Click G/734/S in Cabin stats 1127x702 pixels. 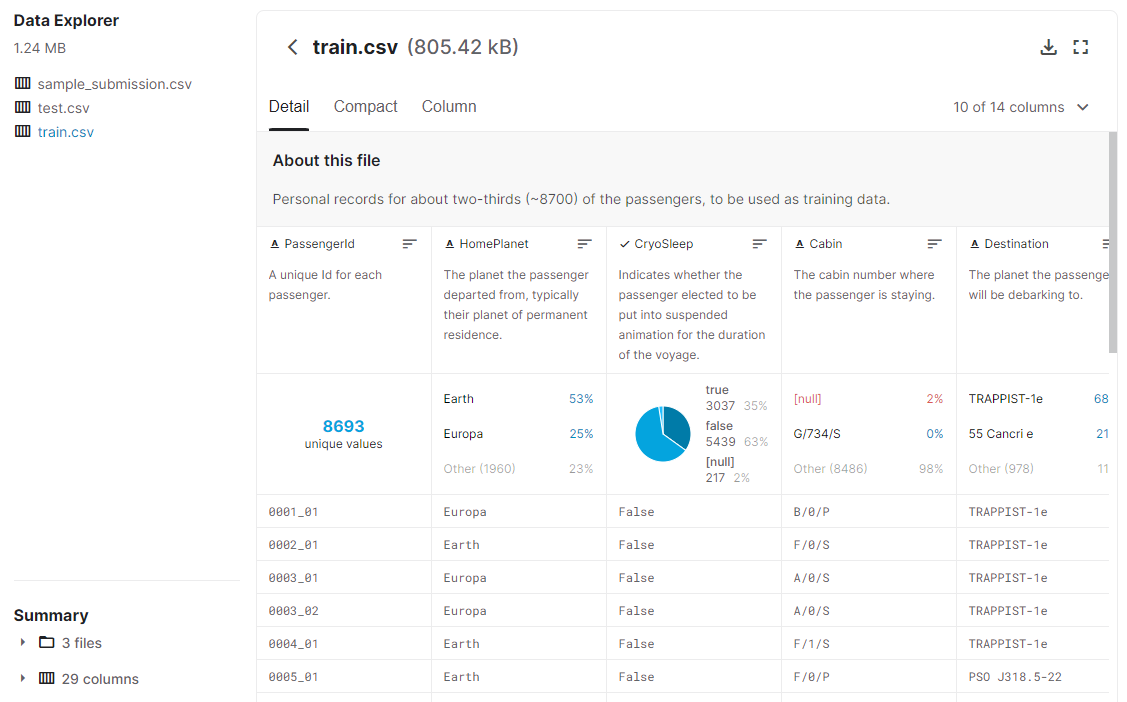[x=817, y=434]
